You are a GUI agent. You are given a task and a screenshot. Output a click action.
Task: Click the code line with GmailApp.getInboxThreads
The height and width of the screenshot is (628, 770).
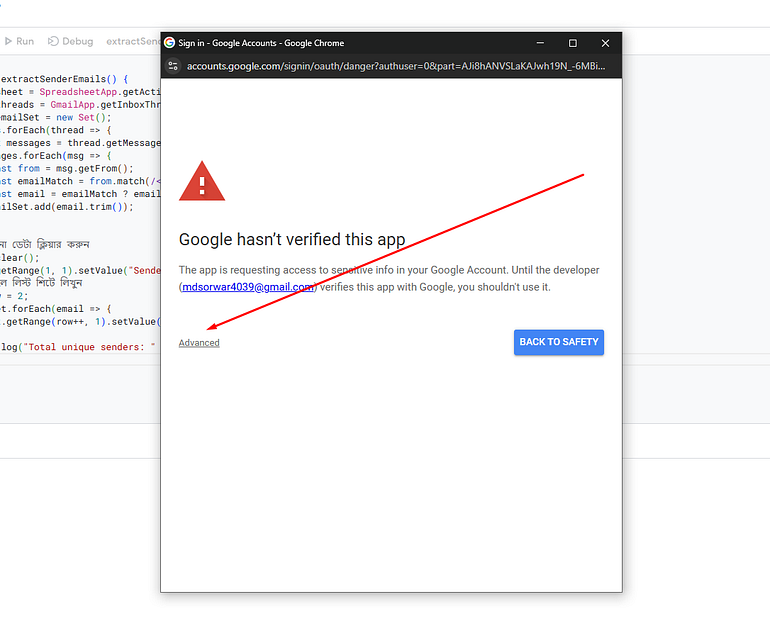coord(80,105)
